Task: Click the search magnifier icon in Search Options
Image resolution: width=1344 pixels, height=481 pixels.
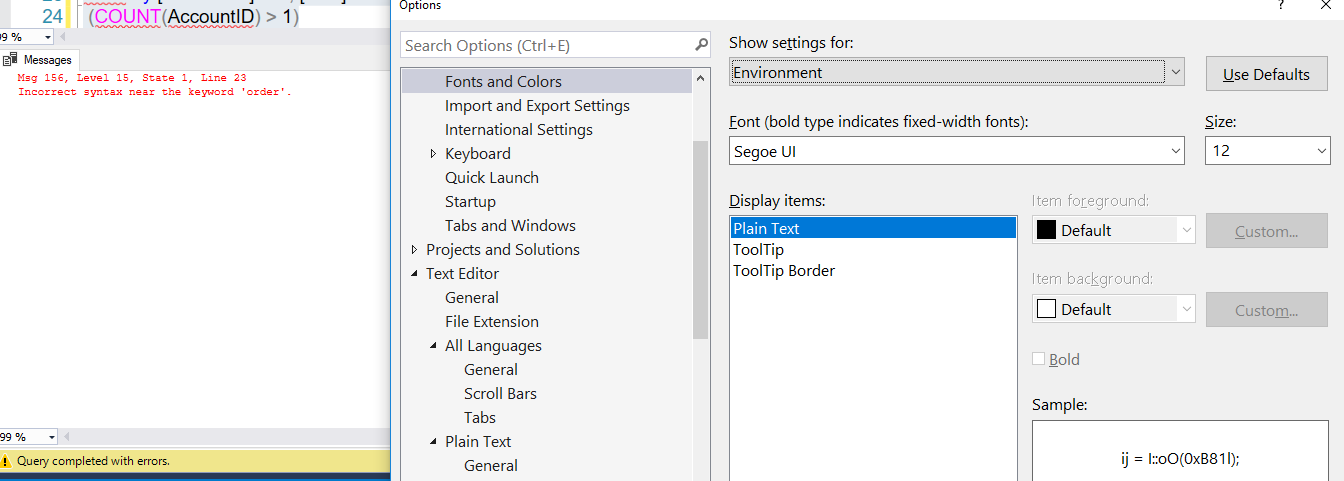Action: [701, 45]
